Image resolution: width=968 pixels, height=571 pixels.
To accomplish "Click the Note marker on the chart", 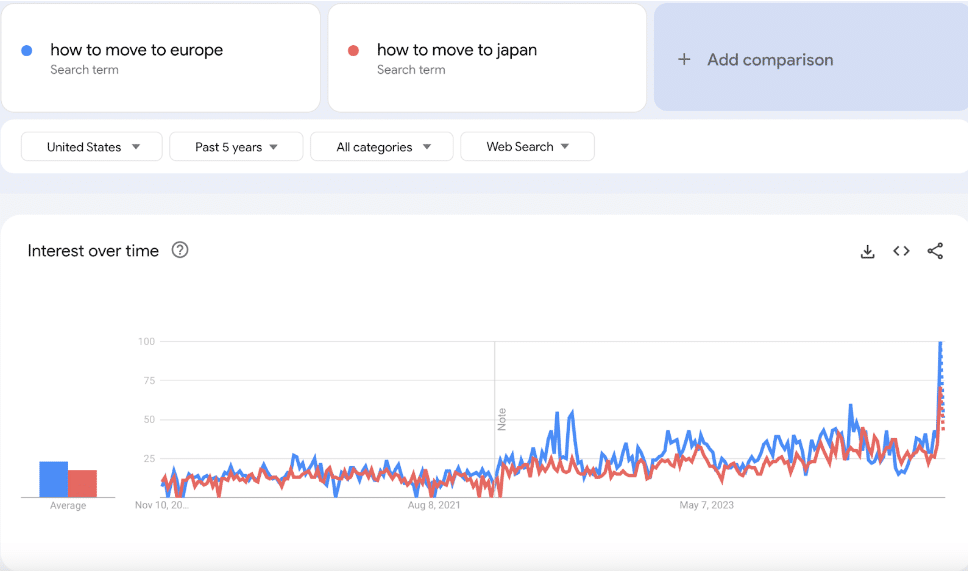I will click(x=502, y=418).
